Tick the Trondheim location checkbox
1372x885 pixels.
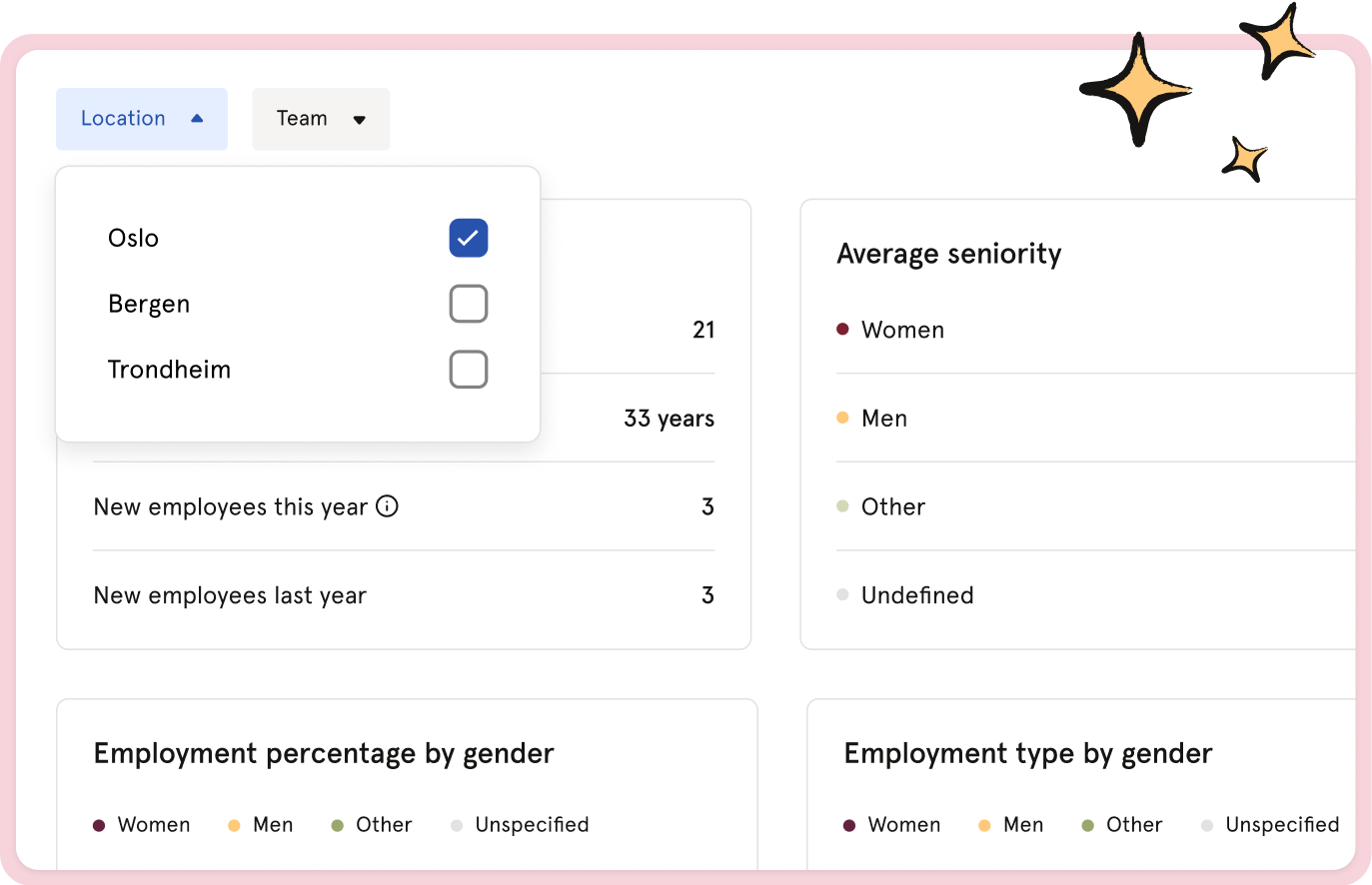coord(468,370)
